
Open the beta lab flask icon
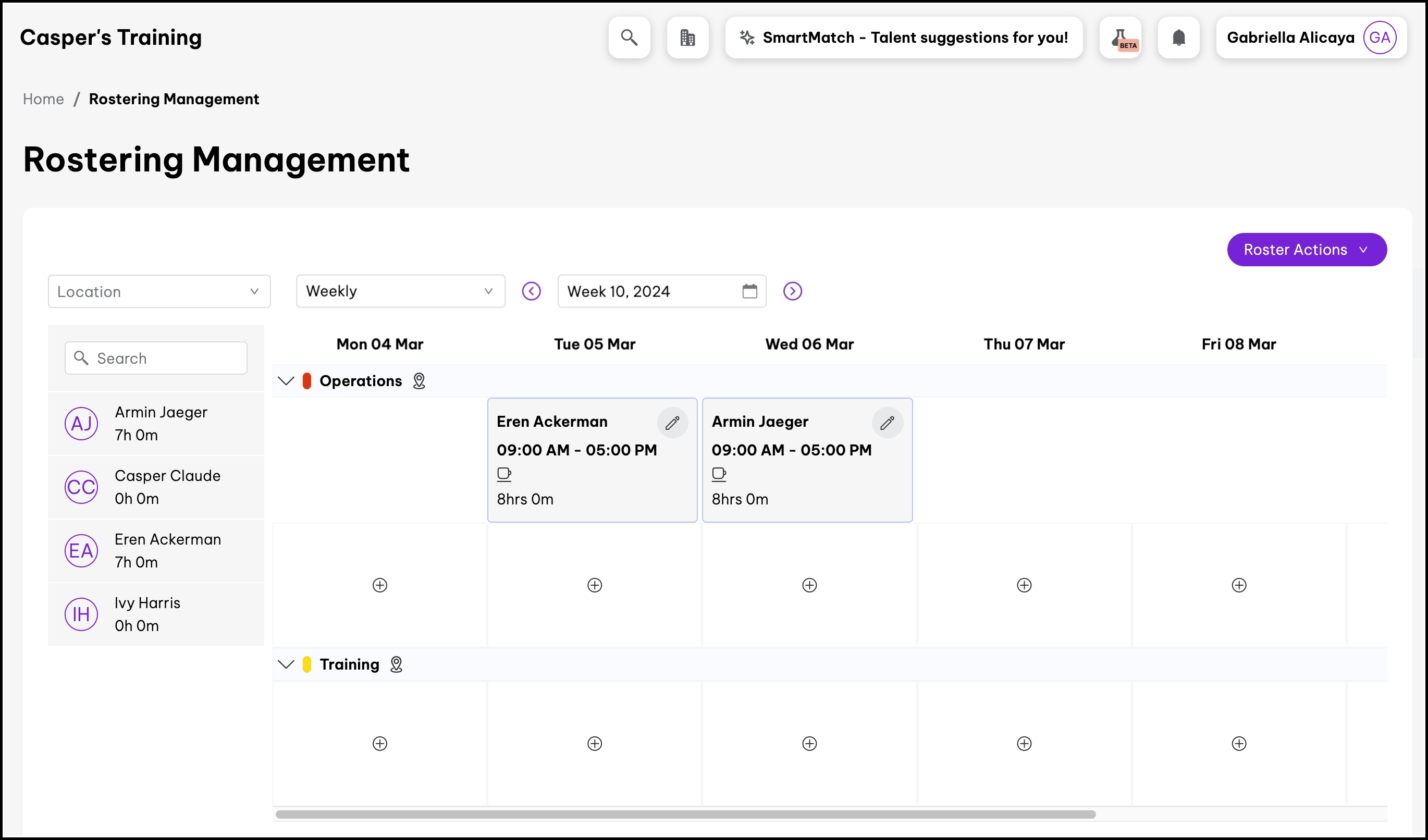click(1120, 38)
